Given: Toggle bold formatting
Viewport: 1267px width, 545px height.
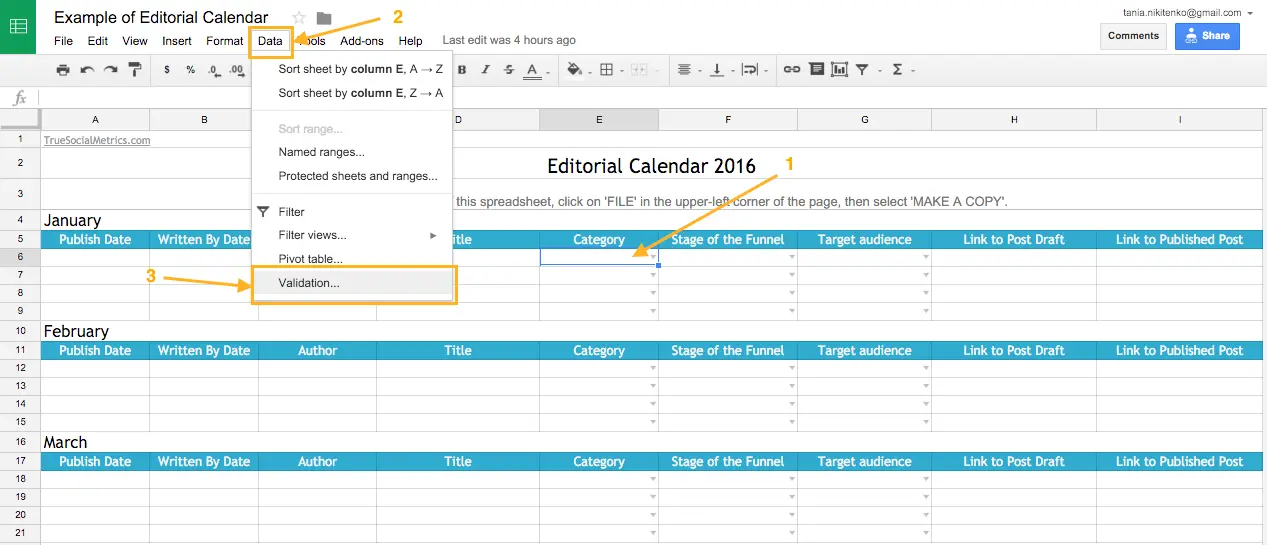Looking at the screenshot, I should pos(462,70).
